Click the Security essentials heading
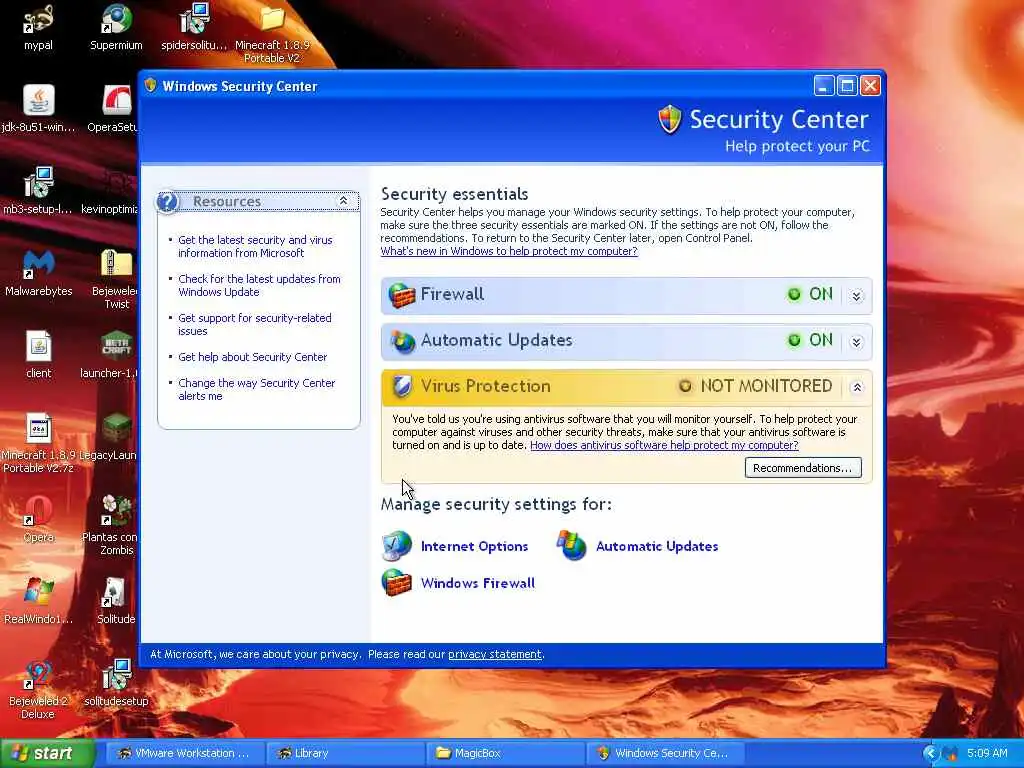The image size is (1024, 768). 455,194
